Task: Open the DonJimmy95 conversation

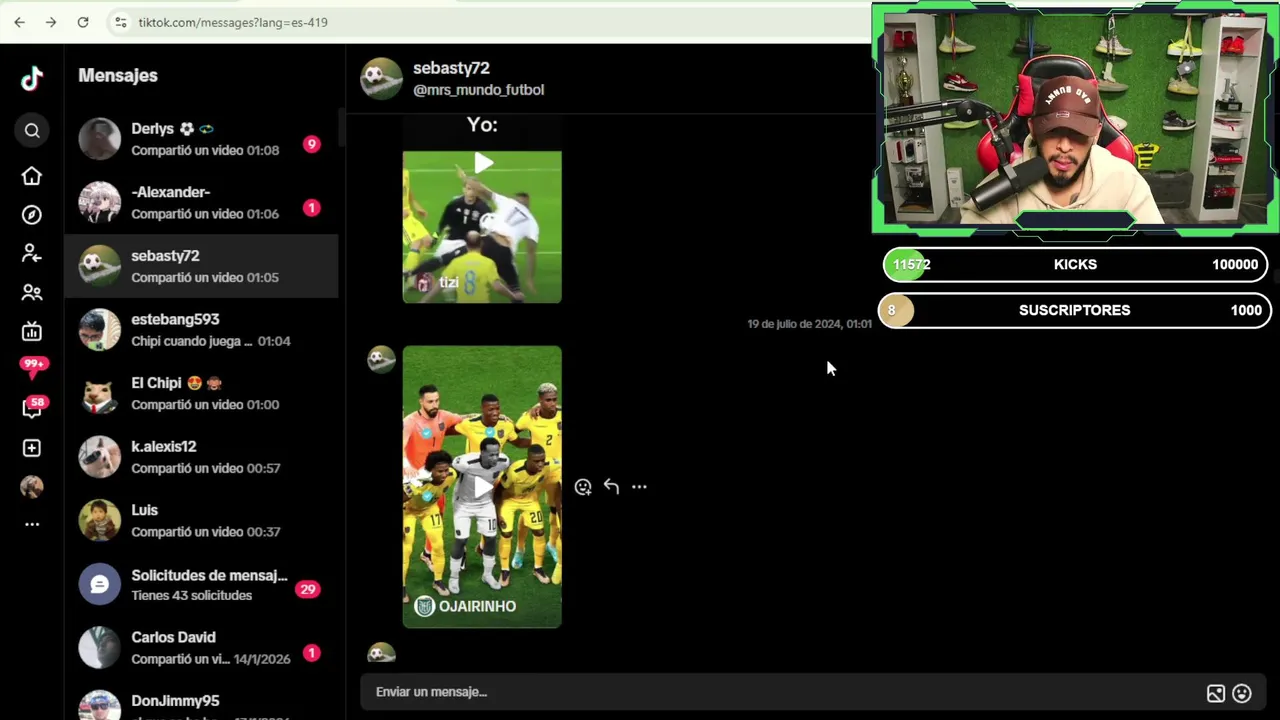Action: tap(201, 702)
